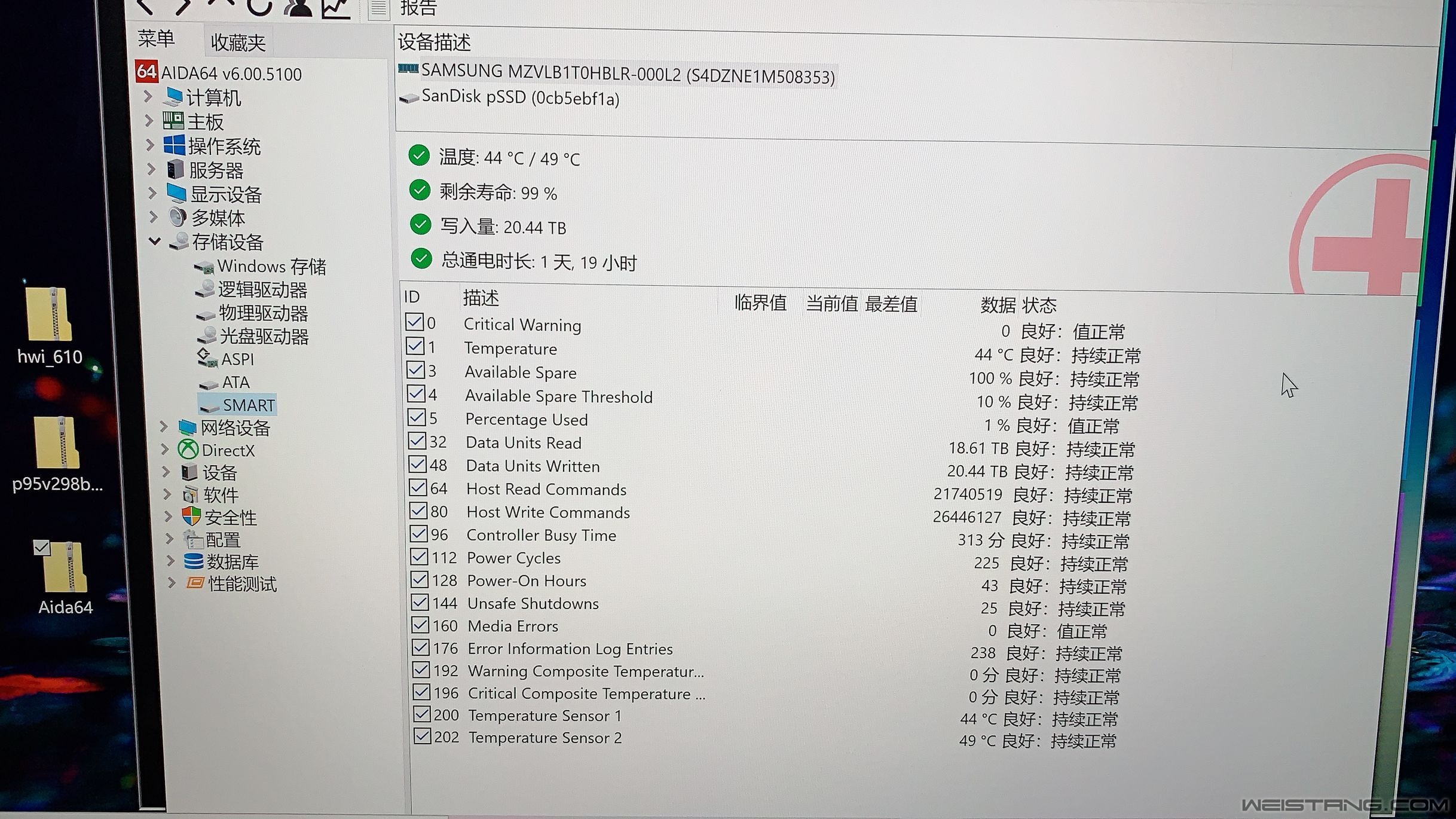Select the AIDA64 v6.00.5100 root node
Image resolution: width=1456 pixels, height=819 pixels.
click(219, 73)
